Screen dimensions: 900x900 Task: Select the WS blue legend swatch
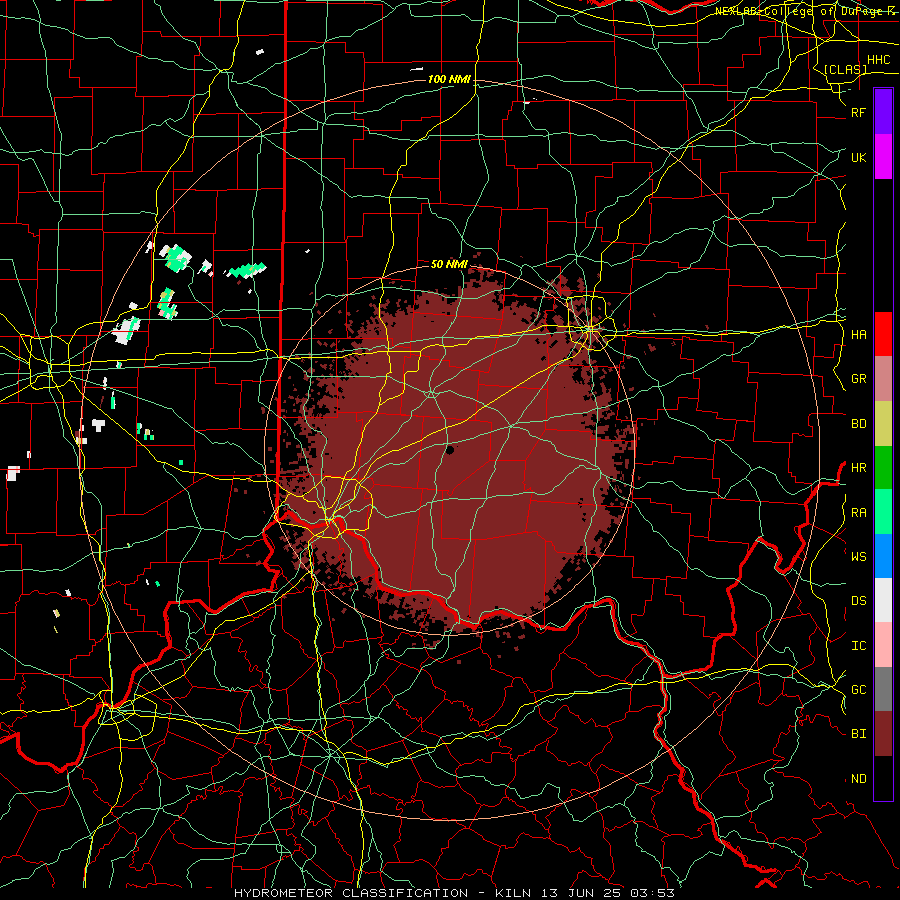coord(883,556)
